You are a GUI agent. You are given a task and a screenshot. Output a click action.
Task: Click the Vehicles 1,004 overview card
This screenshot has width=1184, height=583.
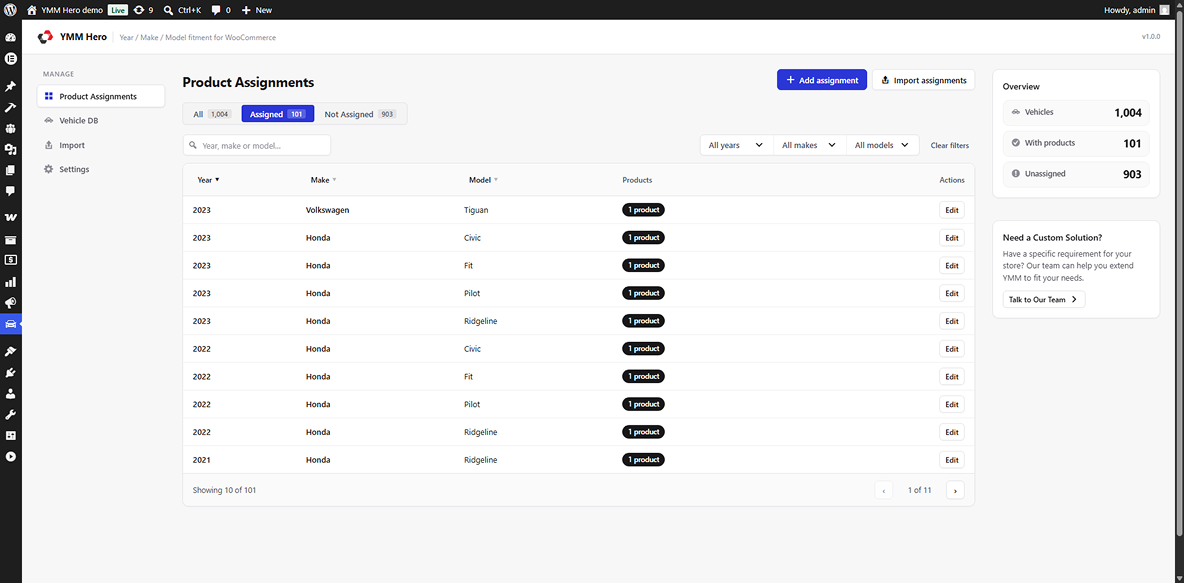coord(1076,113)
